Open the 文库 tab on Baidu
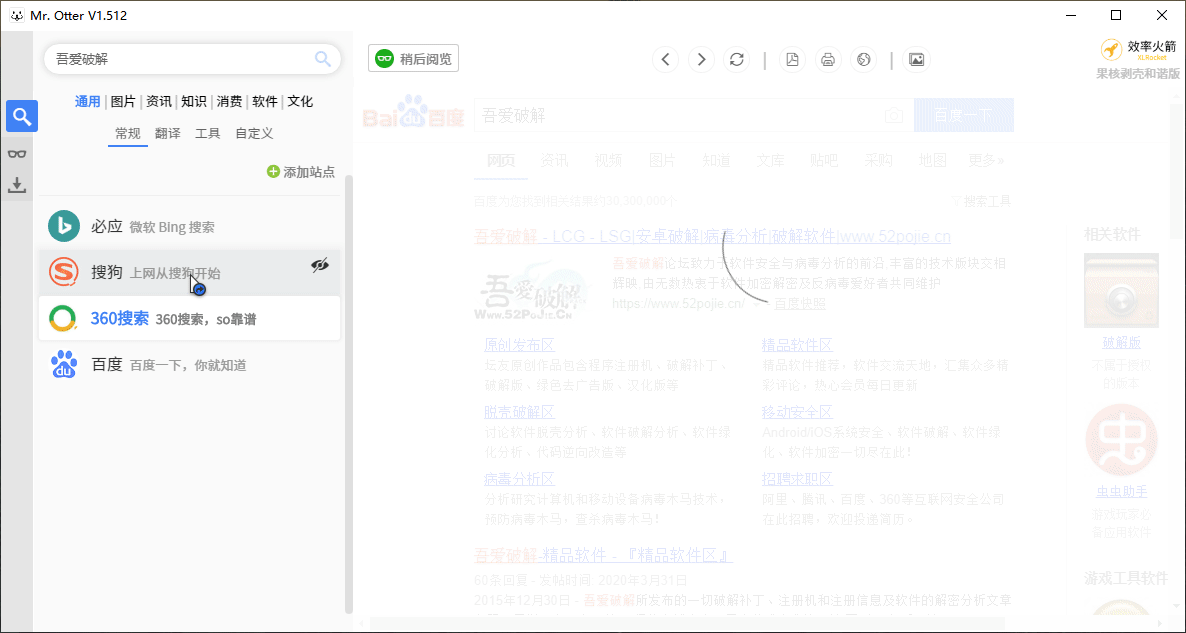 pos(770,160)
